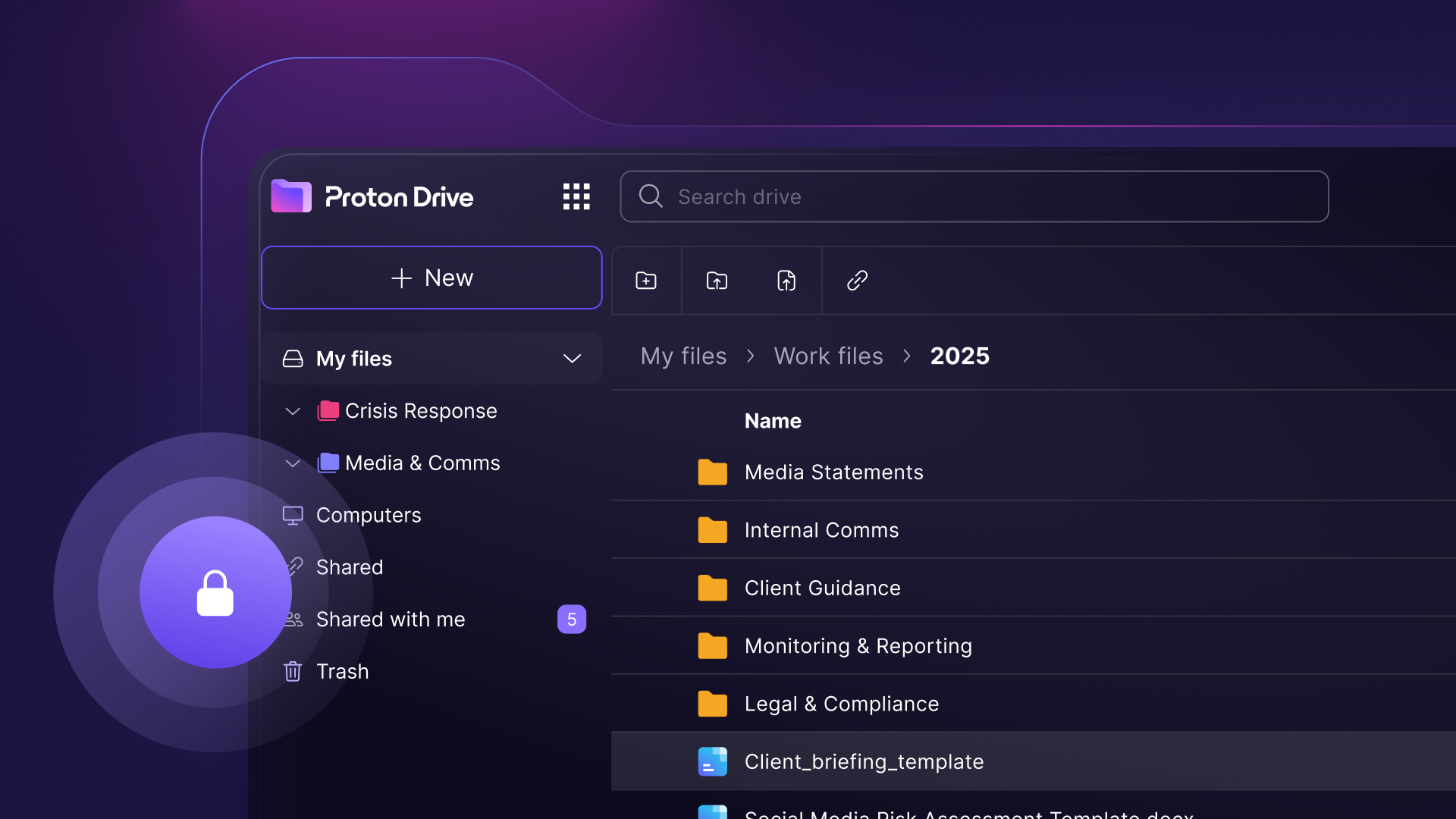Click the Shared with me badge 5
Image resolution: width=1456 pixels, height=819 pixels.
(572, 620)
